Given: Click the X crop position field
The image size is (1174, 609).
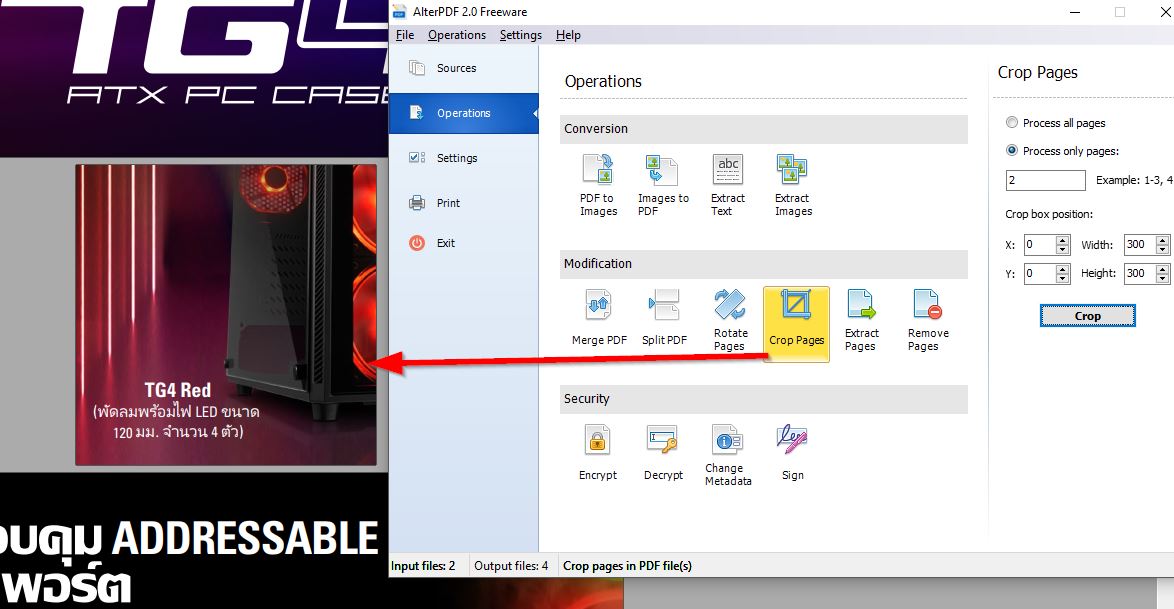Looking at the screenshot, I should point(1039,244).
